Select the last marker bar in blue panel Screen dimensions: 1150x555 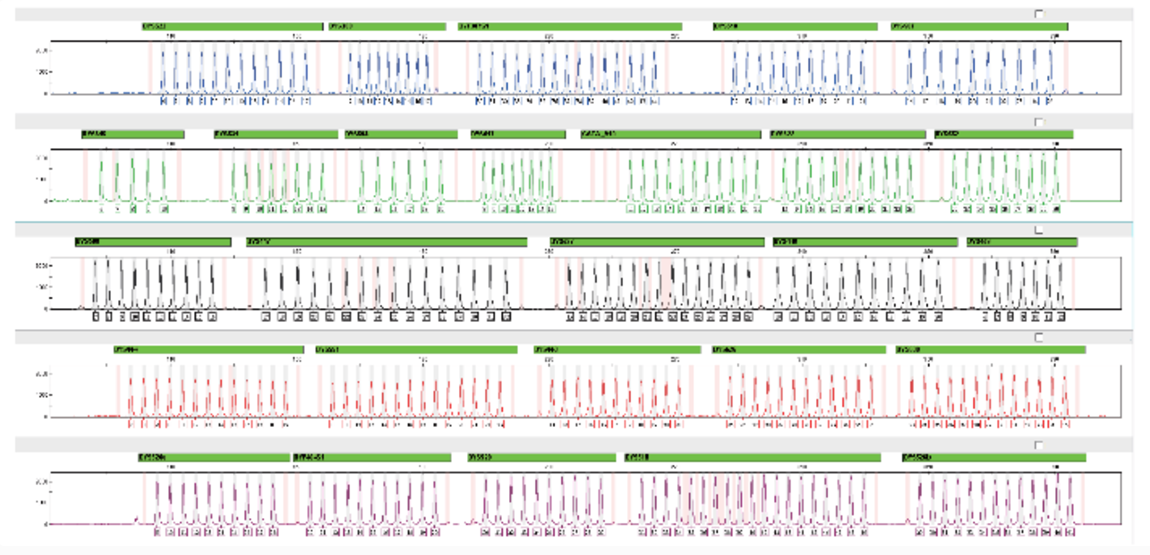click(979, 26)
